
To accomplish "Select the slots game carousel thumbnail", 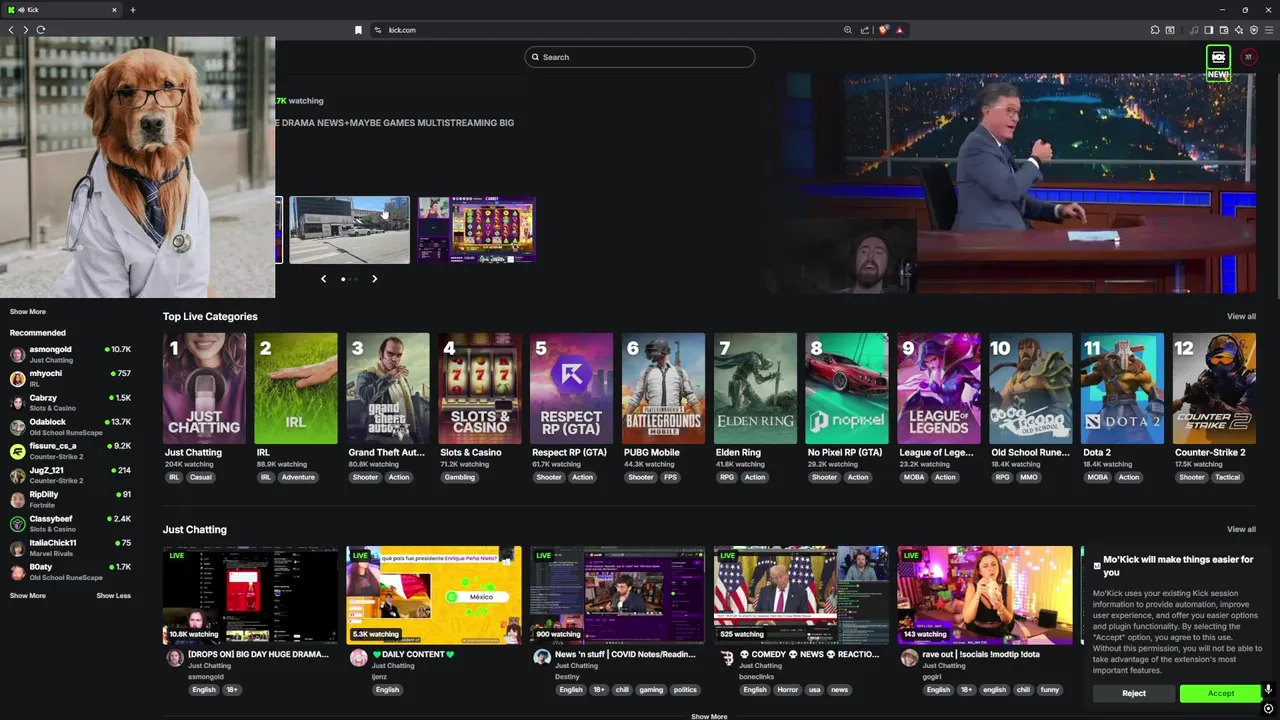I will [x=476, y=230].
